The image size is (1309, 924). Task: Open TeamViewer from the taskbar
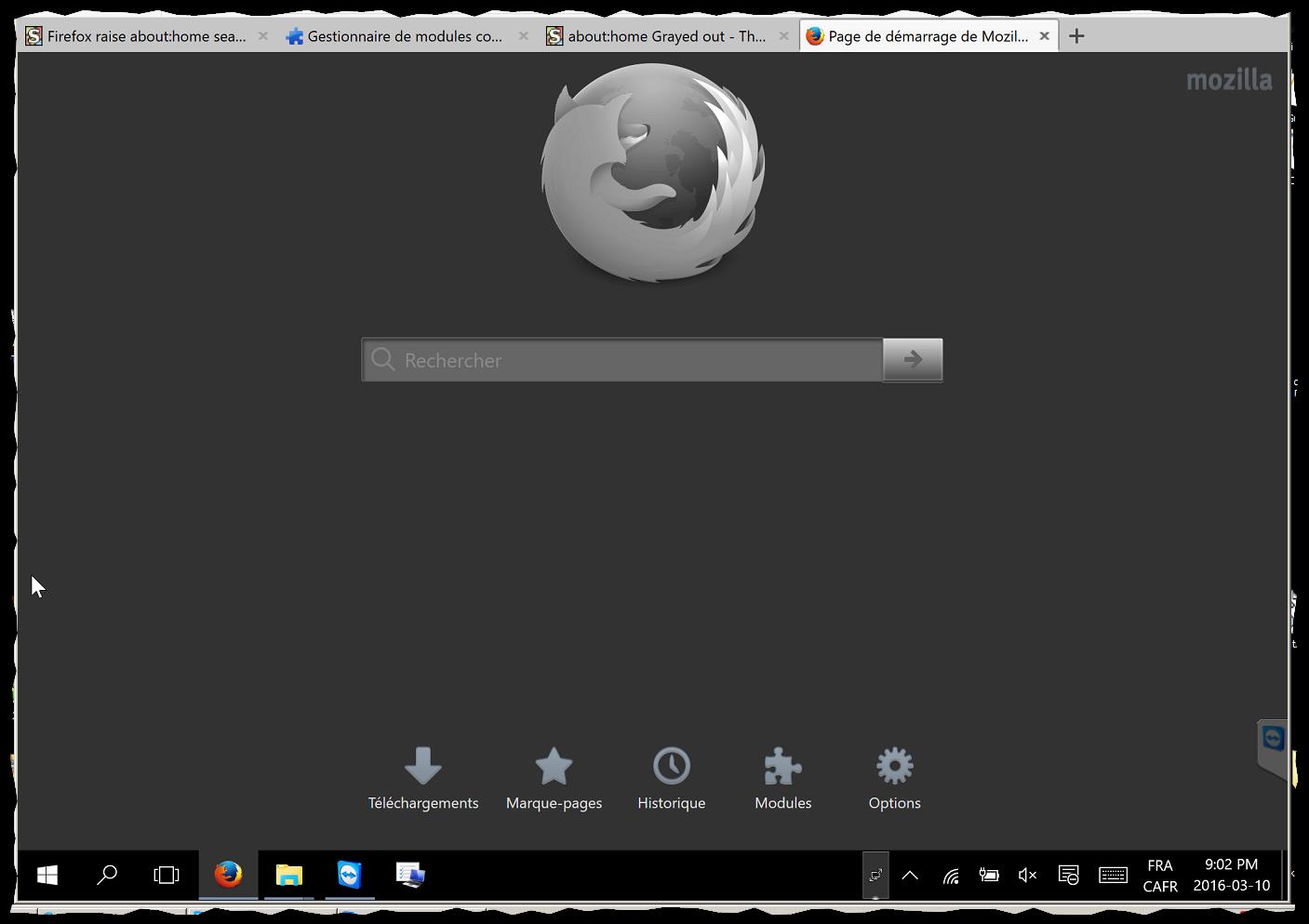click(350, 875)
